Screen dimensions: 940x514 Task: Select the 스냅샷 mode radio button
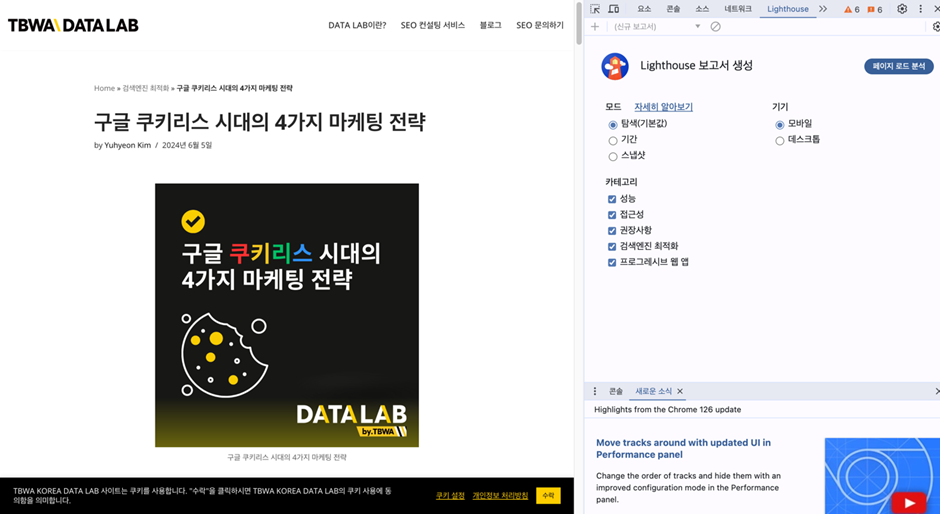(613, 156)
